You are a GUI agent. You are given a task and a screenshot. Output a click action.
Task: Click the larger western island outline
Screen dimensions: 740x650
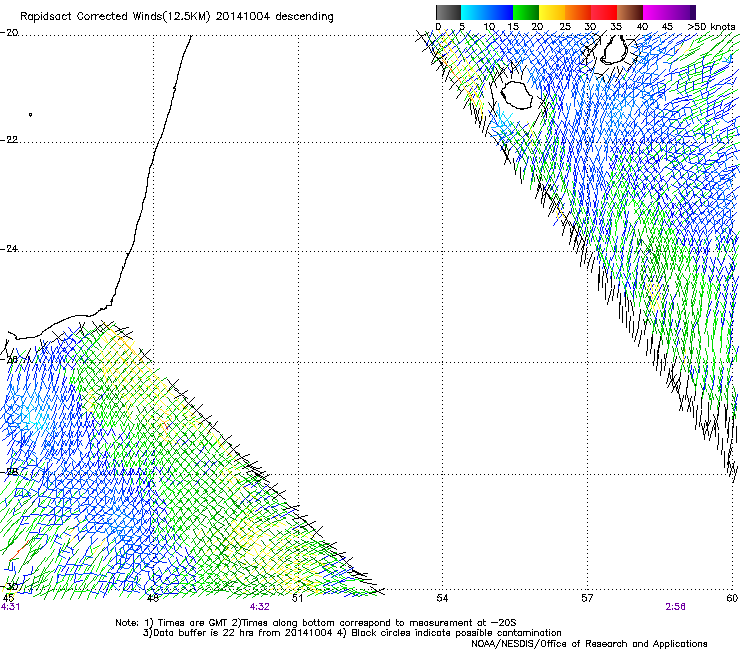pyautogui.click(x=516, y=94)
